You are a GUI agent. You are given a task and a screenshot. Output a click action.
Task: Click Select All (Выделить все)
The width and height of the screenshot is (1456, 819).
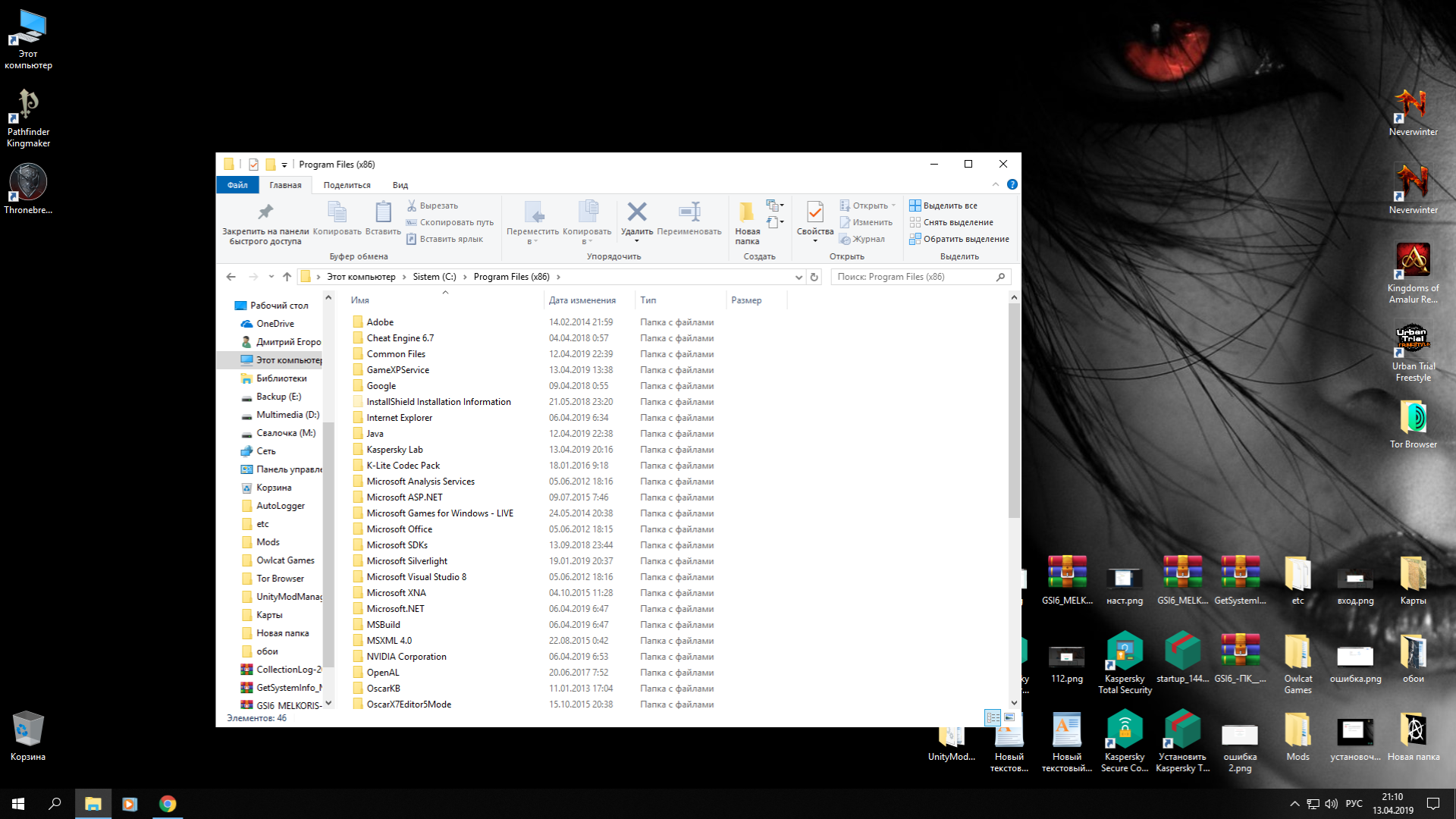pos(944,206)
